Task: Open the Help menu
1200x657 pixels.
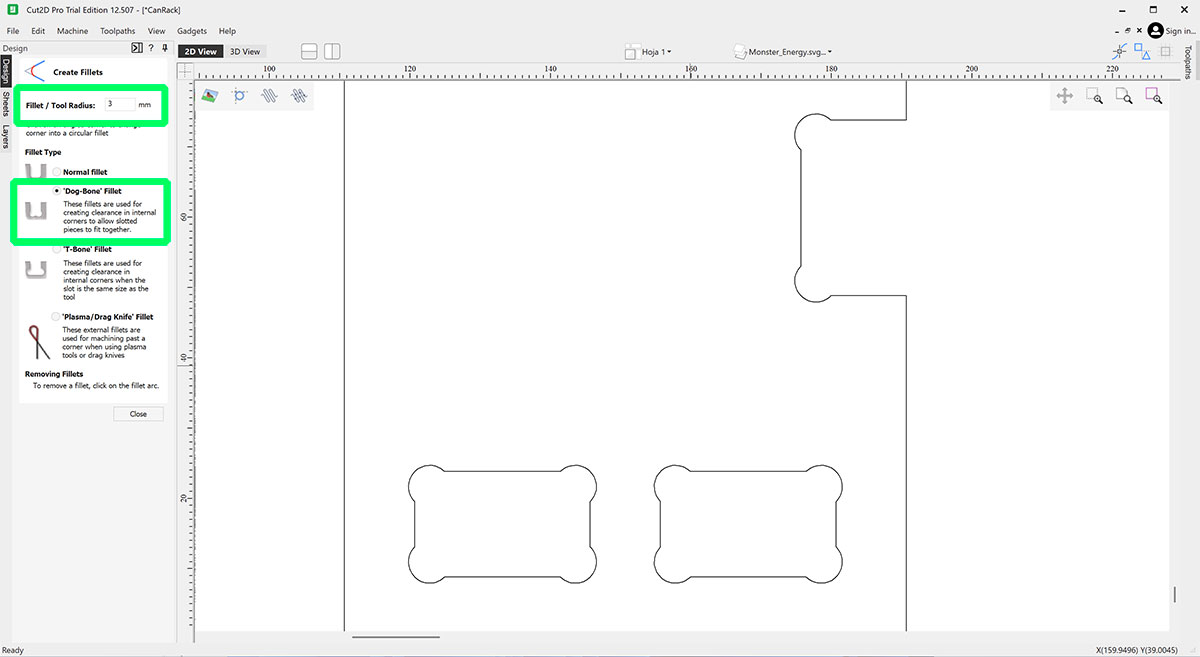Action: pyautogui.click(x=227, y=31)
